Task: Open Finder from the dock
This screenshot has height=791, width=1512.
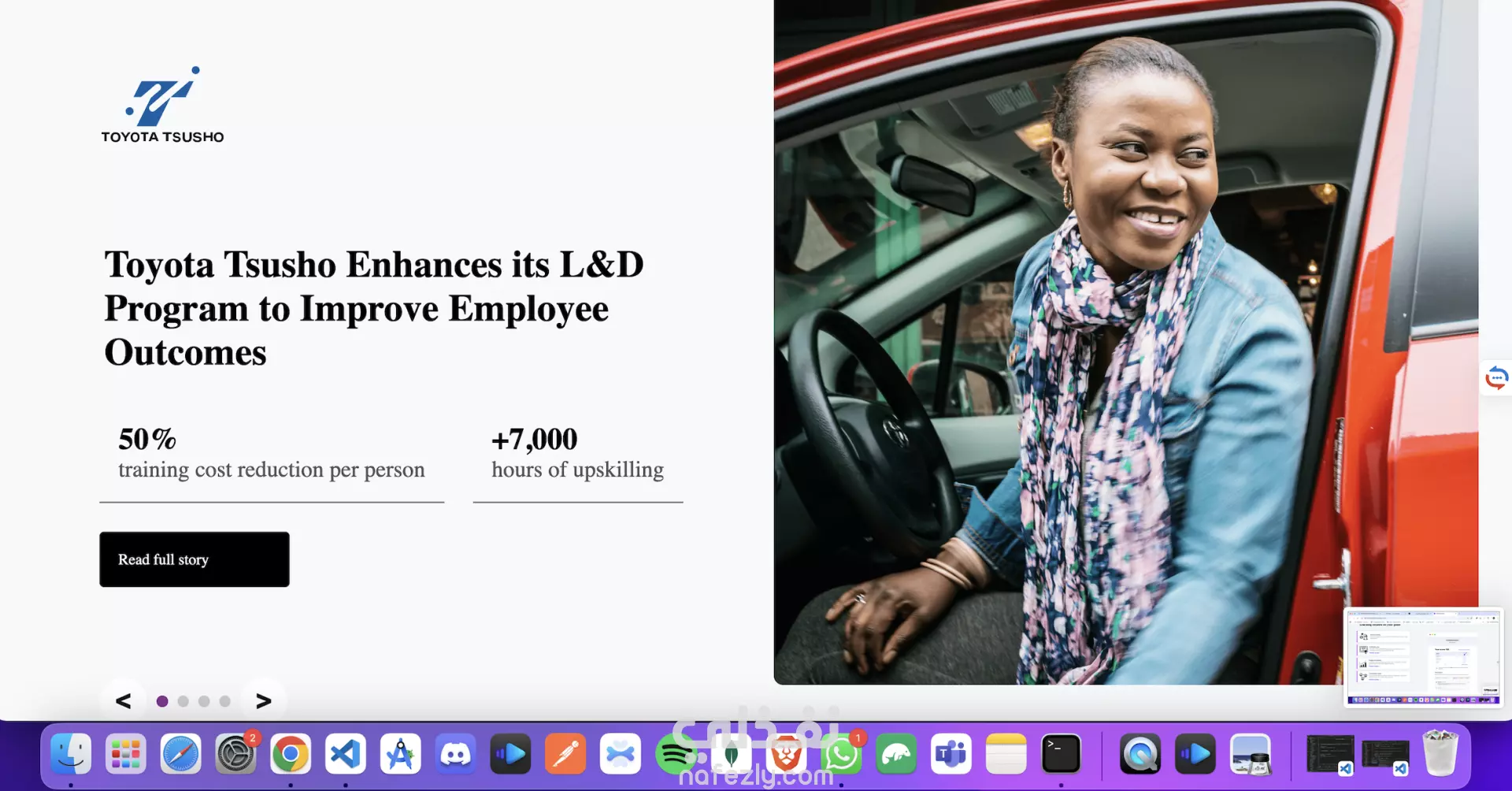Action: coord(71,755)
